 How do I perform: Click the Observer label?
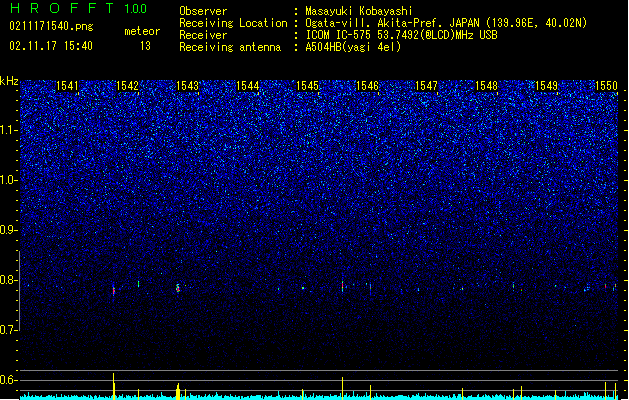pyautogui.click(x=203, y=11)
